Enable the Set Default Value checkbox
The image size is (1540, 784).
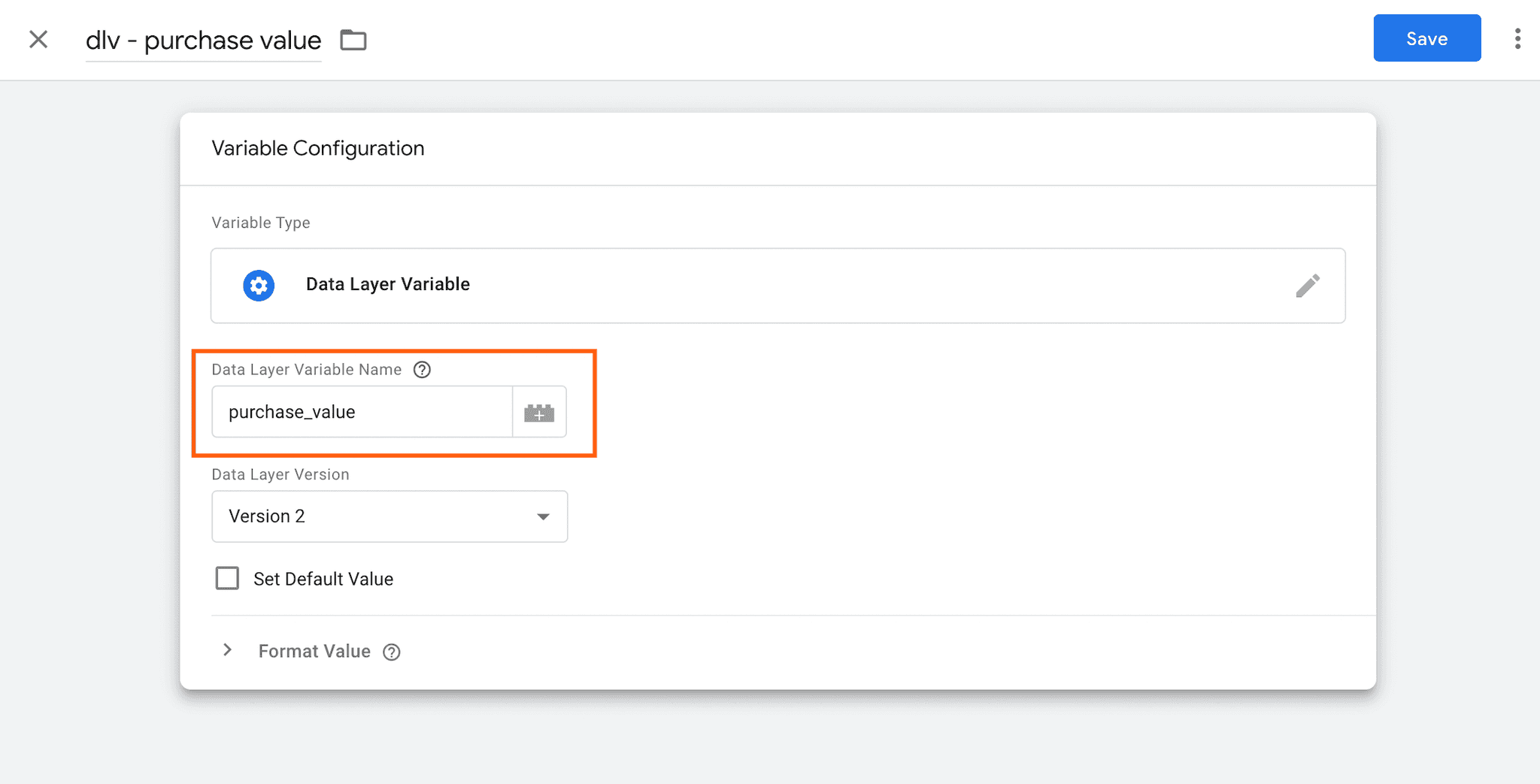226,578
